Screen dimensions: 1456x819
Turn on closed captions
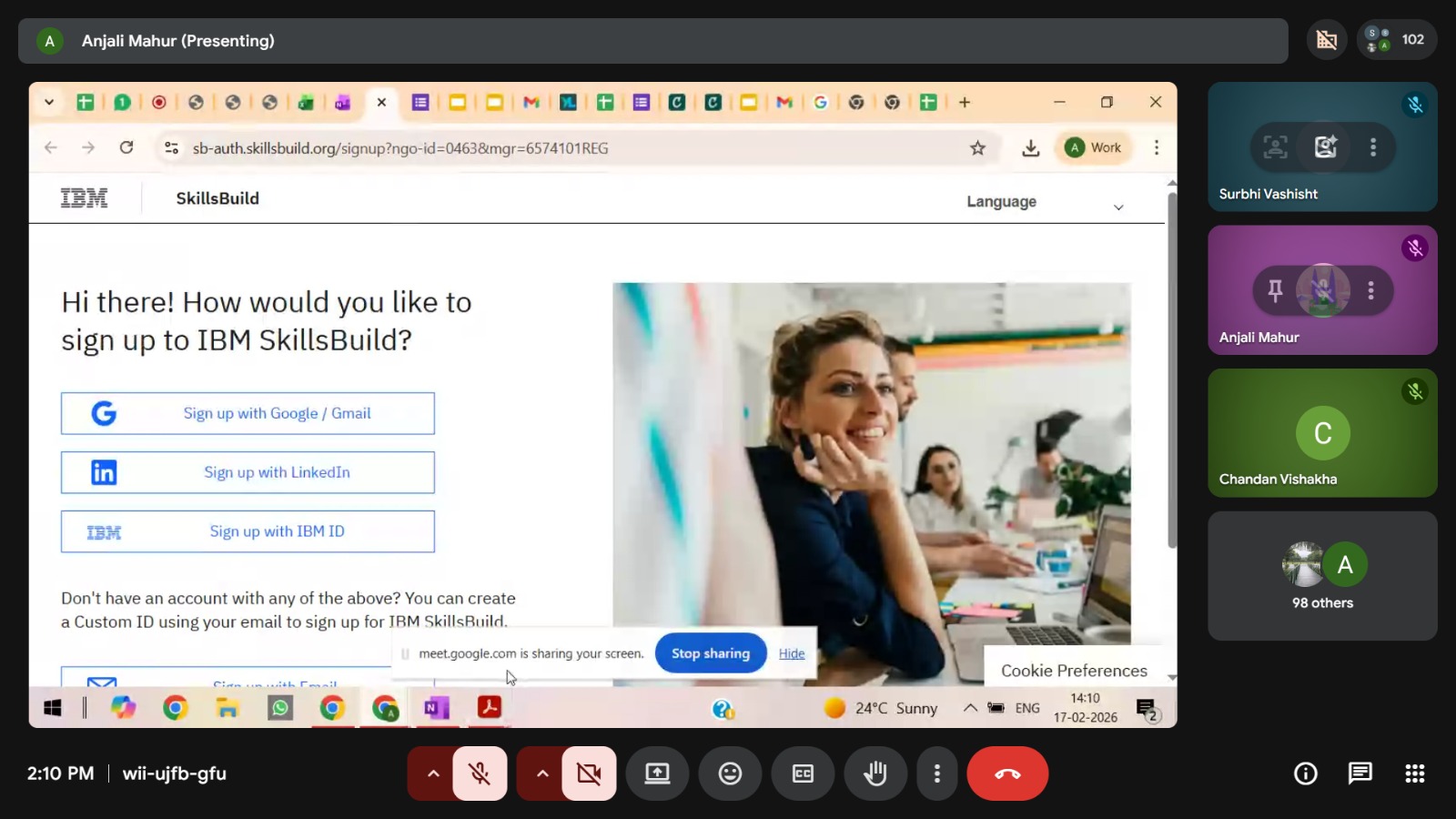click(803, 773)
